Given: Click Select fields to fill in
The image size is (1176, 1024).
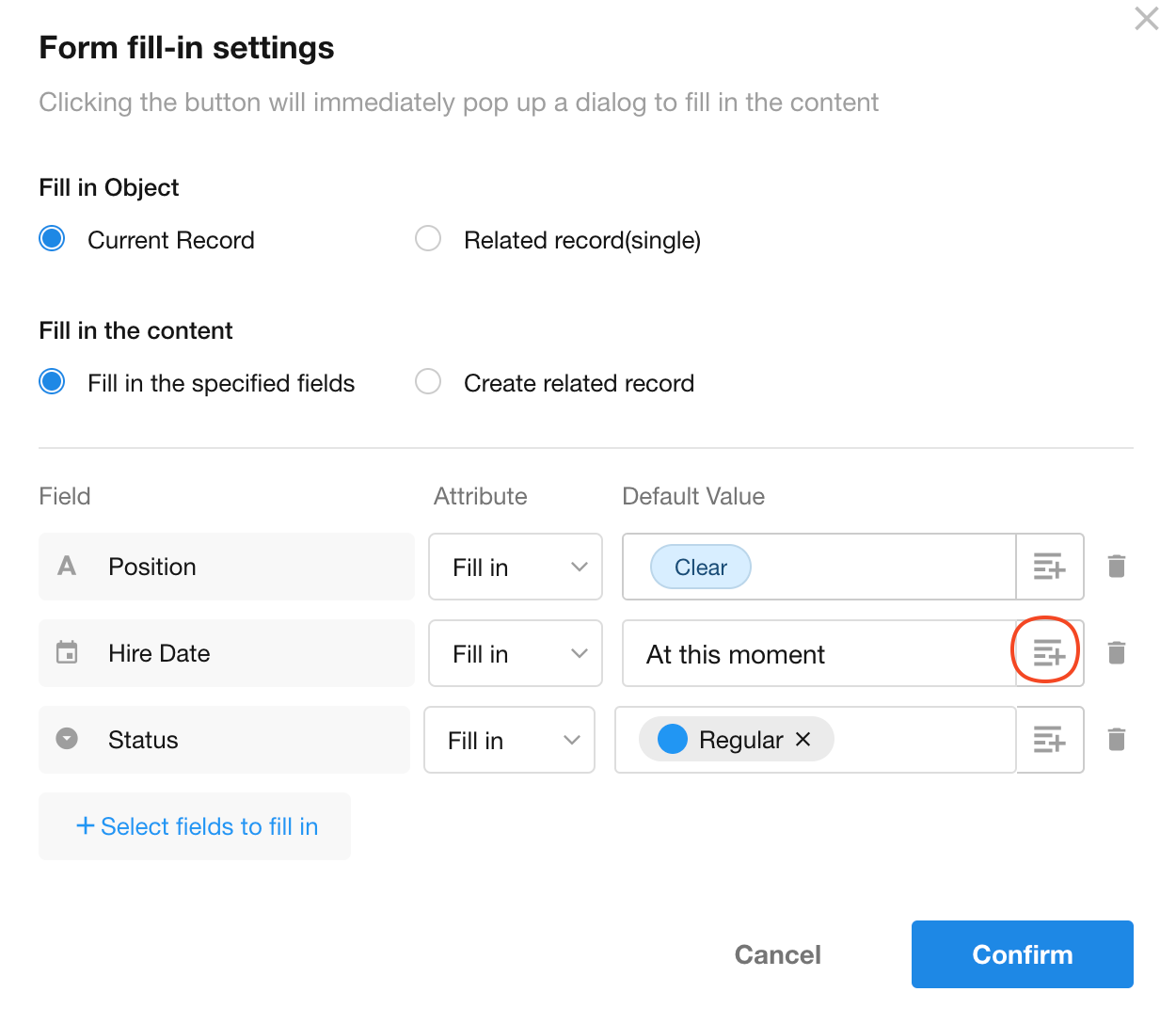Looking at the screenshot, I should [x=196, y=826].
